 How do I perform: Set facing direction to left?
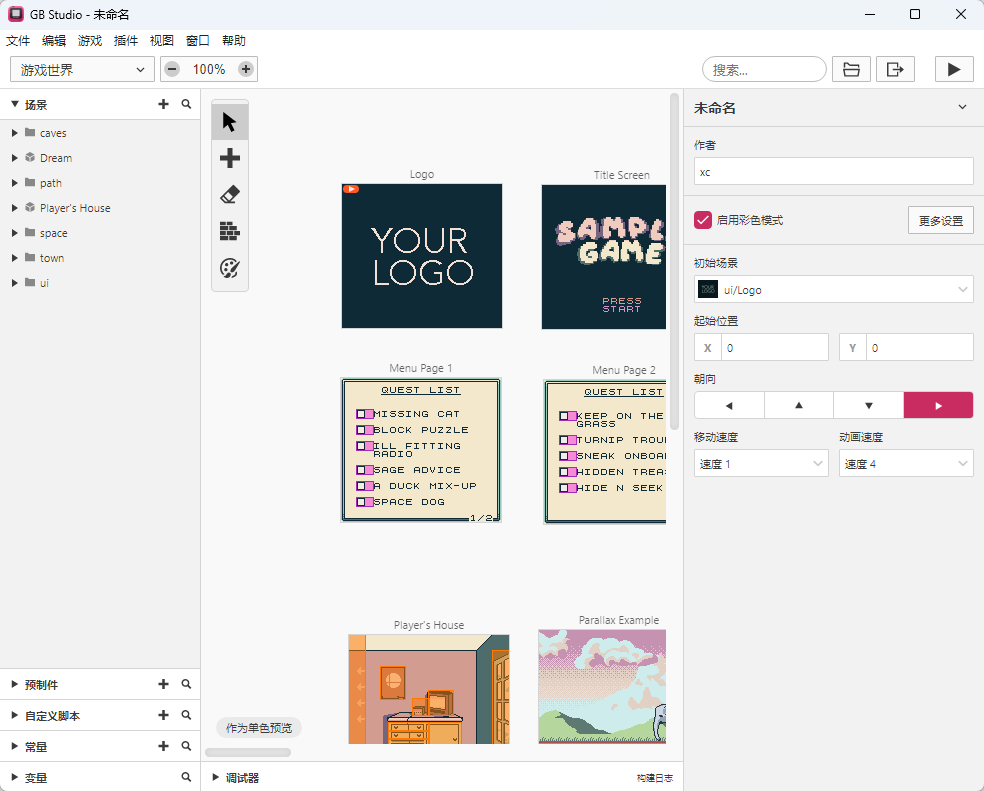point(729,406)
